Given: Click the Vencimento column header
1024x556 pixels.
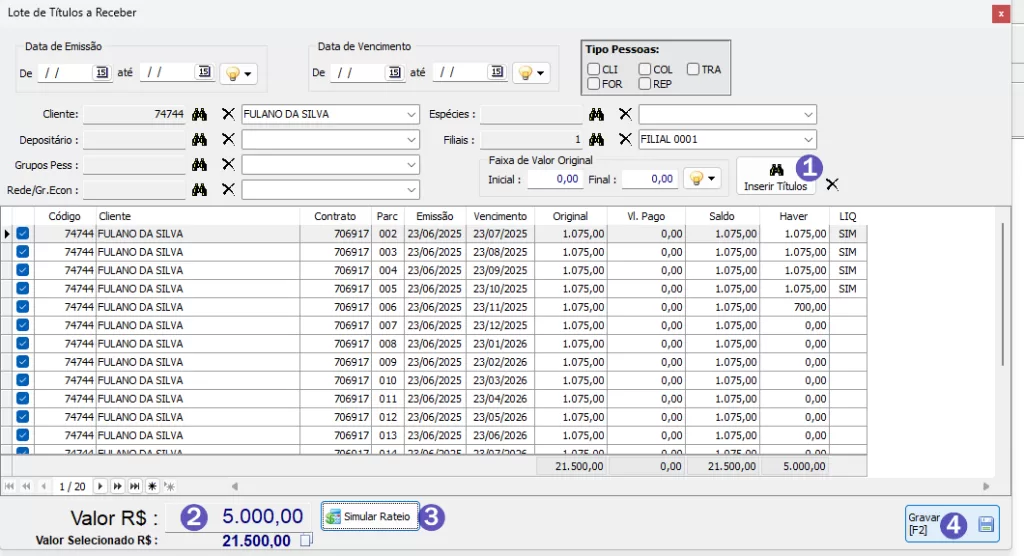Looking at the screenshot, I should (499, 216).
